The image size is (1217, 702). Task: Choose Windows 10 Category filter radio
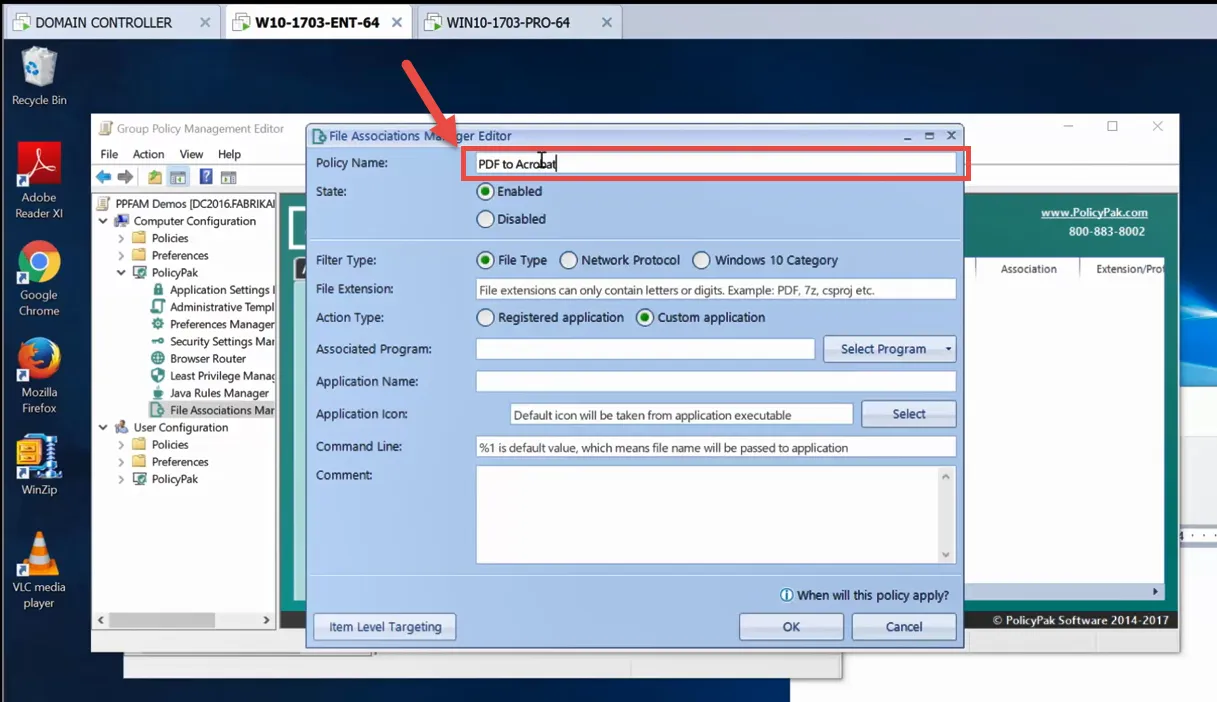pos(701,260)
